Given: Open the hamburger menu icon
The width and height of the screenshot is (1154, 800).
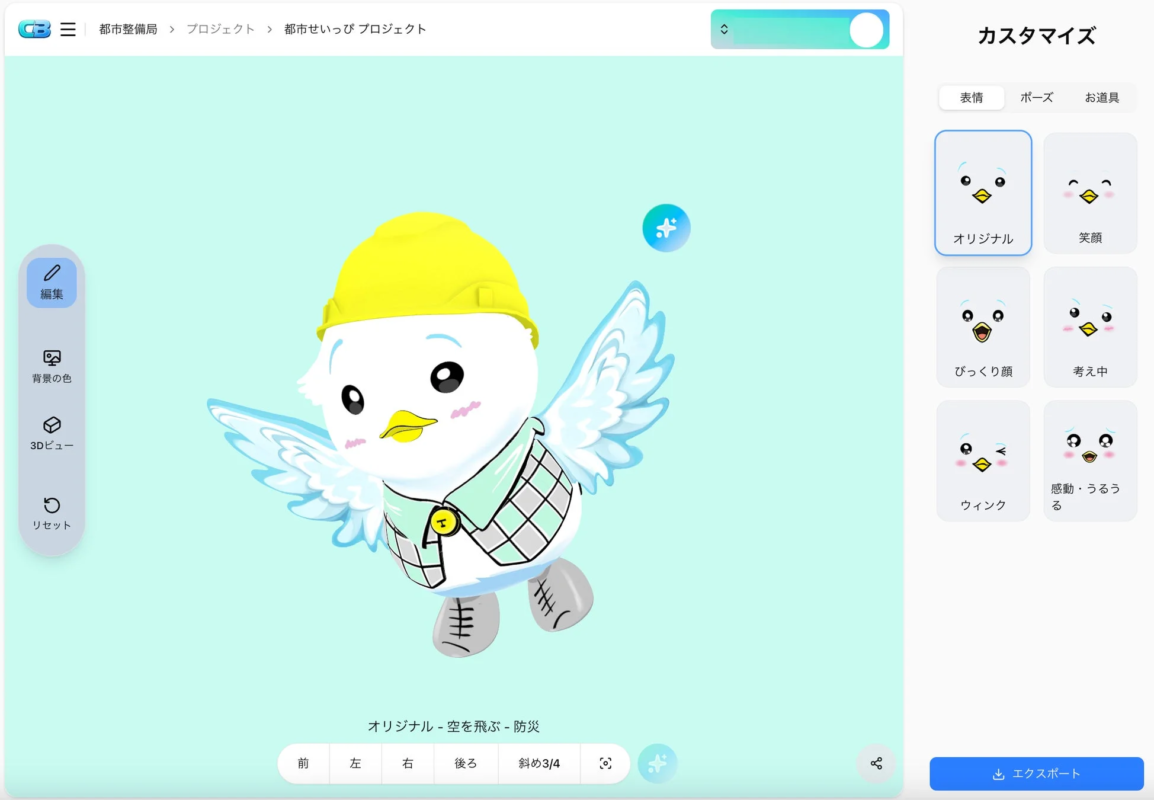Looking at the screenshot, I should click(x=68, y=29).
